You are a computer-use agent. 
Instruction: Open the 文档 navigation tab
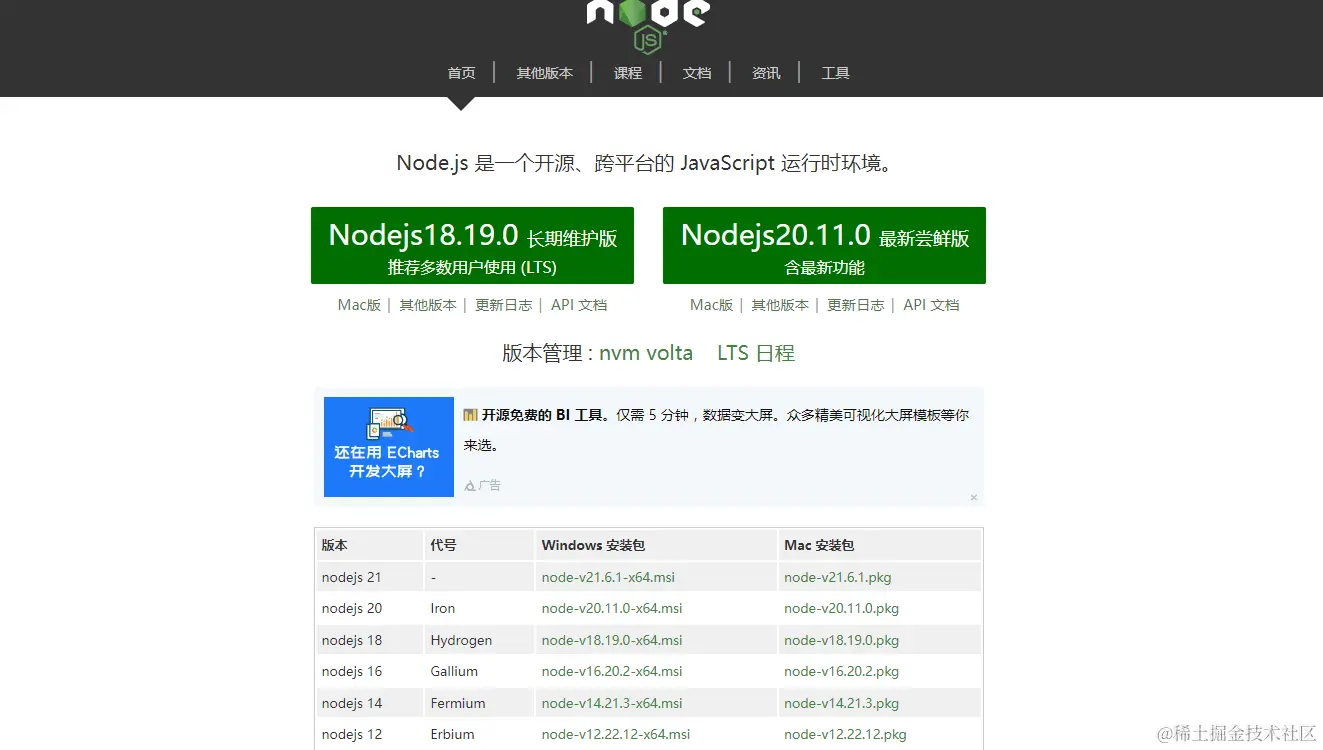point(697,73)
